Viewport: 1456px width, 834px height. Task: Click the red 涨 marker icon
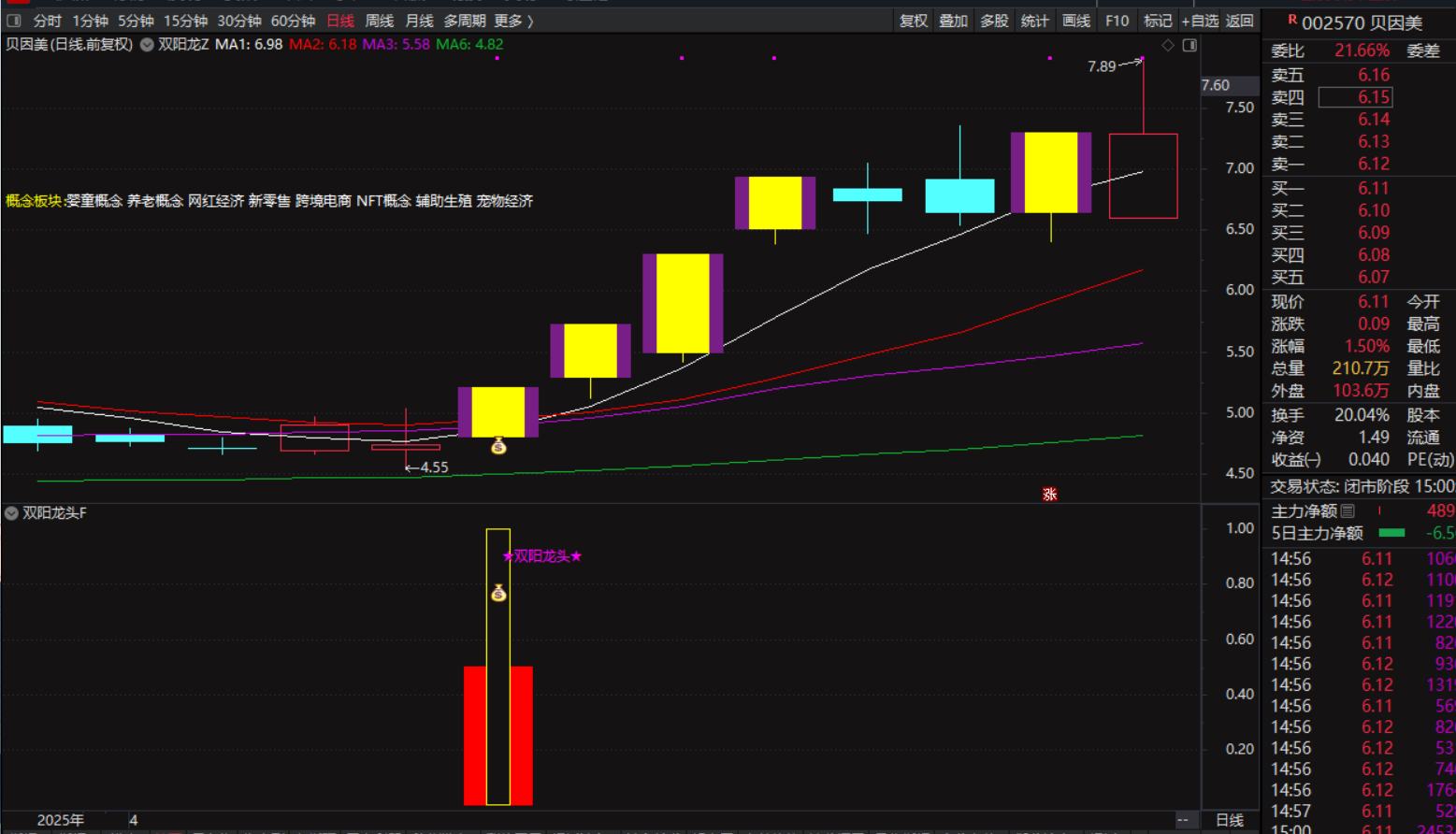(1049, 494)
